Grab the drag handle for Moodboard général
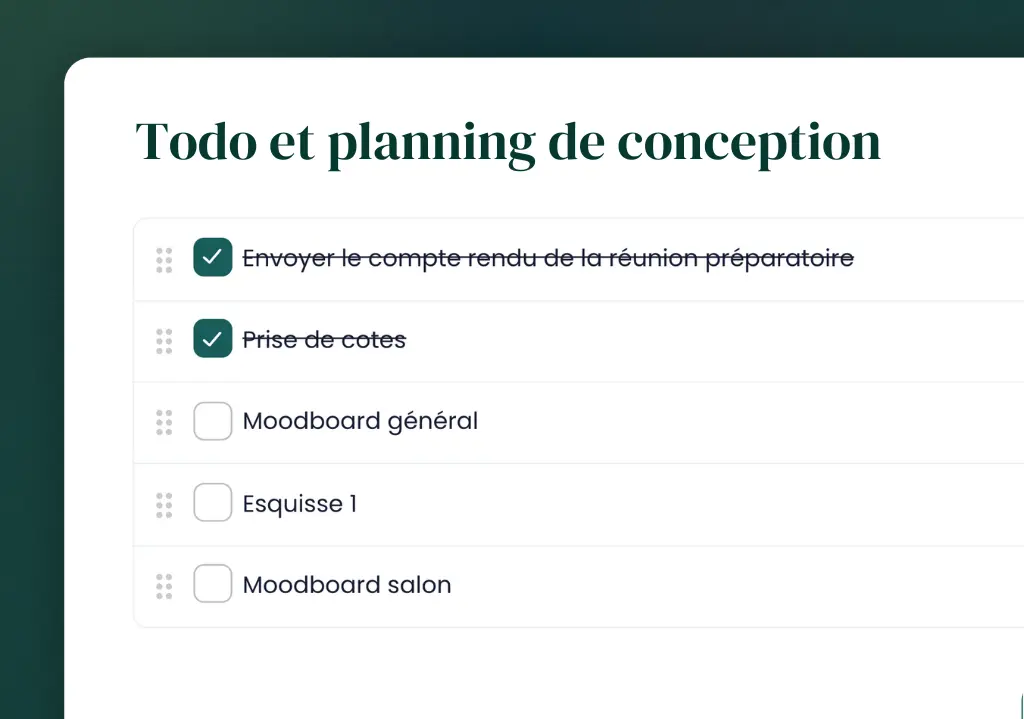 [164, 422]
